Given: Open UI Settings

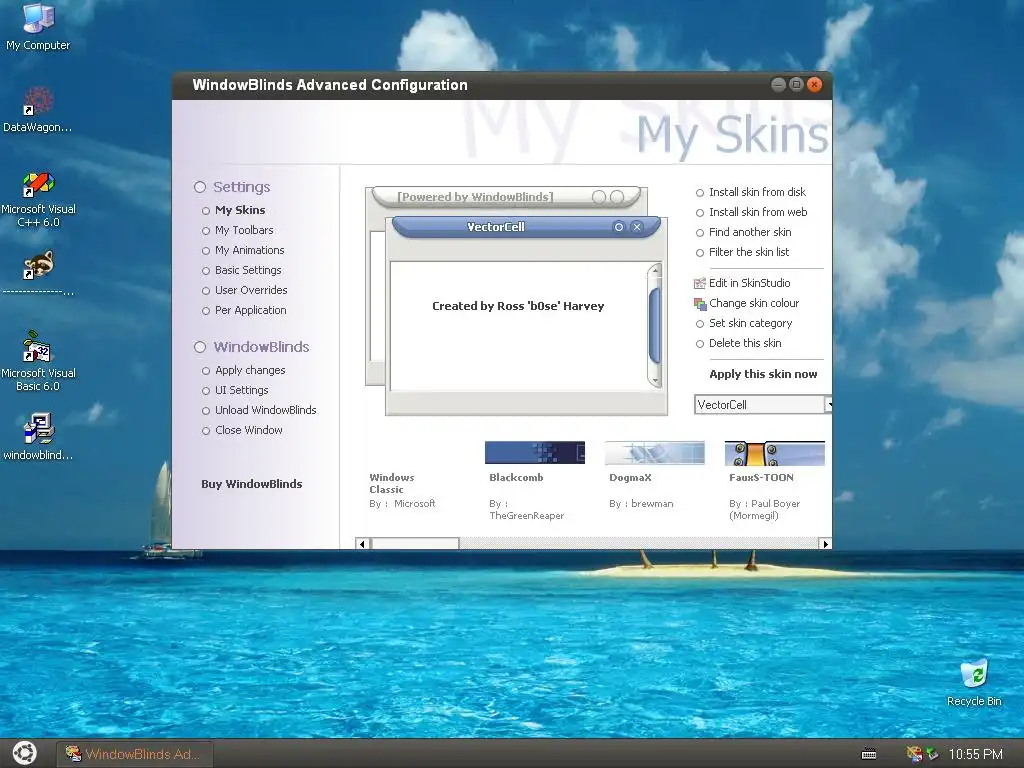Looking at the screenshot, I should pyautogui.click(x=242, y=390).
